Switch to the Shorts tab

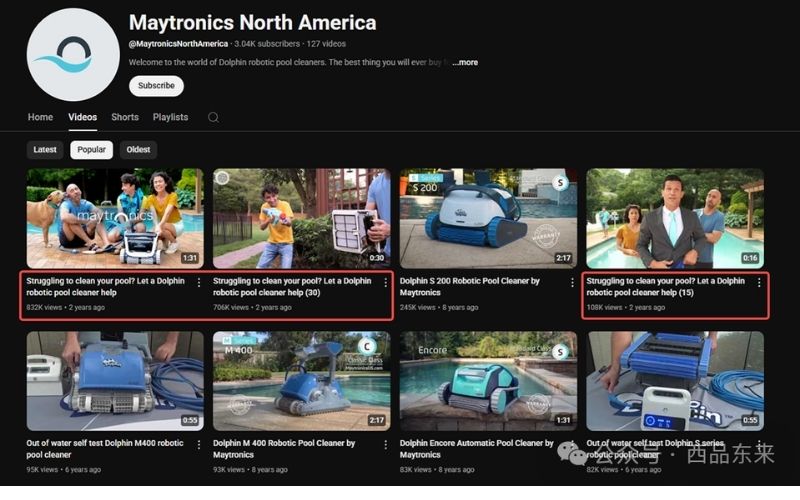[x=125, y=117]
